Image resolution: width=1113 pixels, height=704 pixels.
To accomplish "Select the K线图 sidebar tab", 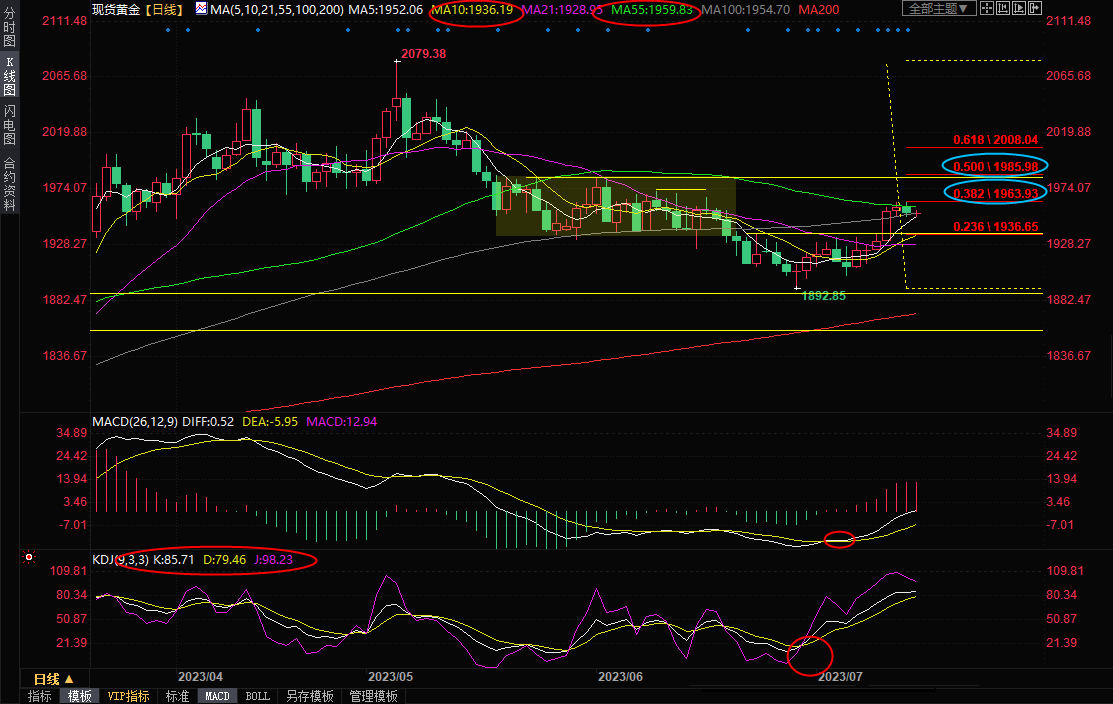I will [x=10, y=76].
